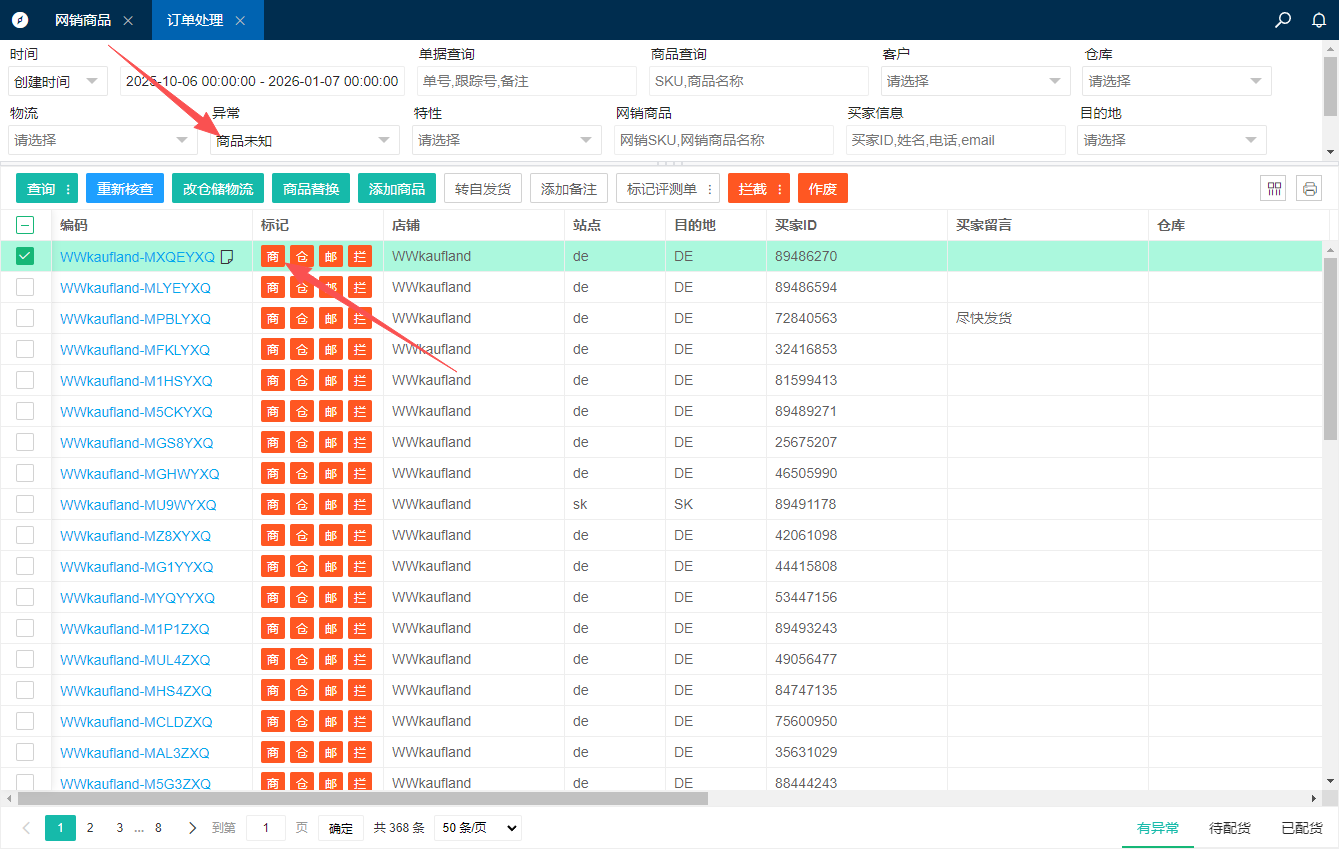The image size is (1339, 849).
Task: Go to next page arrow in pagination
Action: pyautogui.click(x=192, y=828)
